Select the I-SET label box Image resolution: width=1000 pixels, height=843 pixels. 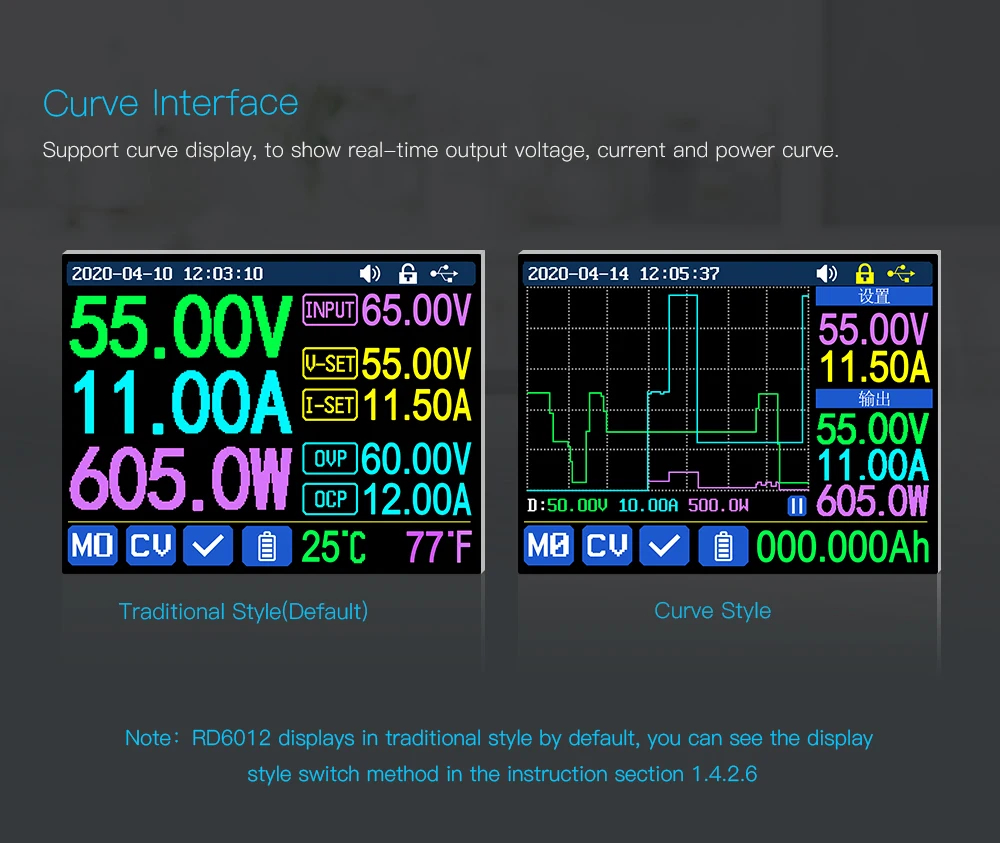pos(330,404)
